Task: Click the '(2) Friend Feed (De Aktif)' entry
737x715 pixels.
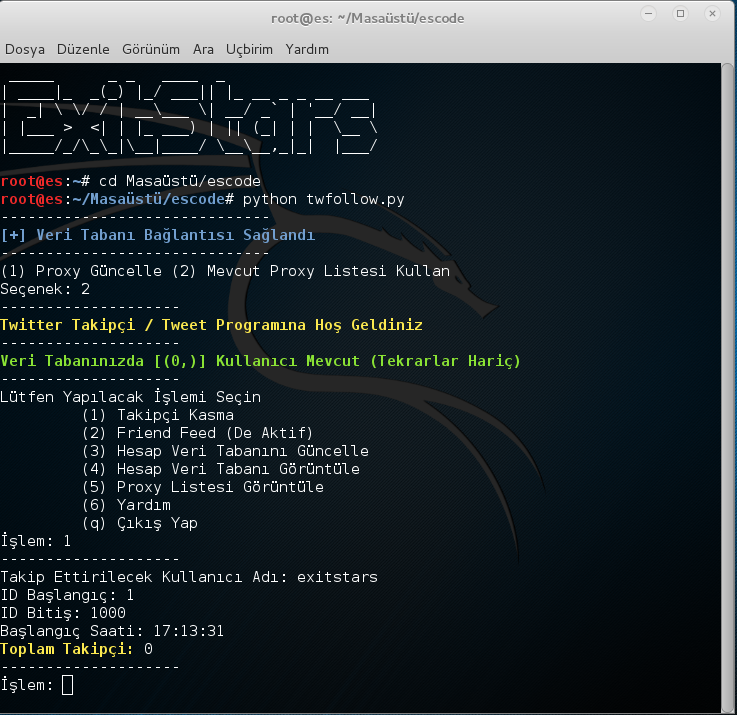Action: pyautogui.click(x=197, y=433)
